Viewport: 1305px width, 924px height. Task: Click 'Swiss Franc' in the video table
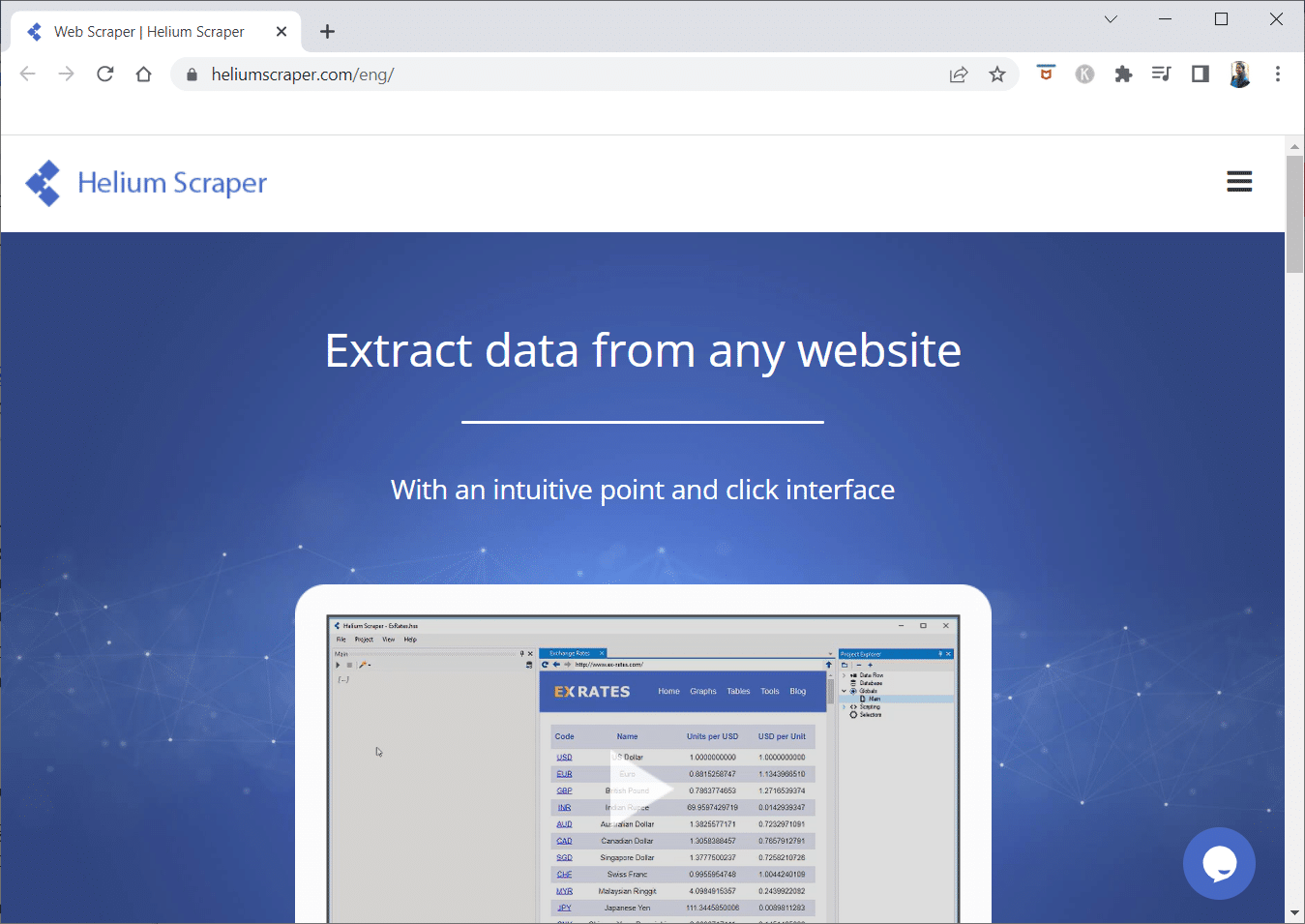click(x=627, y=875)
